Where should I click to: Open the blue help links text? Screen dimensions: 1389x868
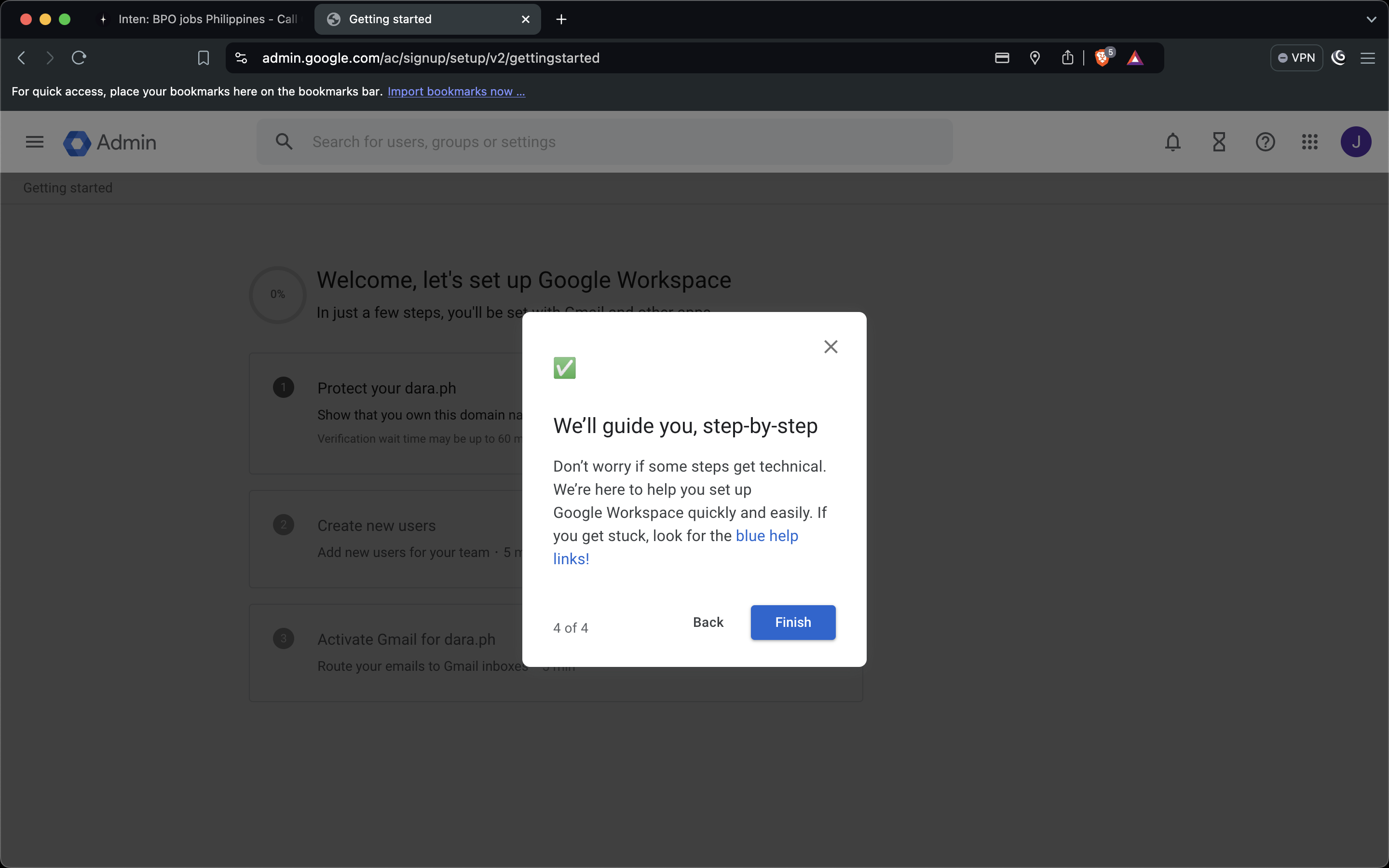click(676, 547)
